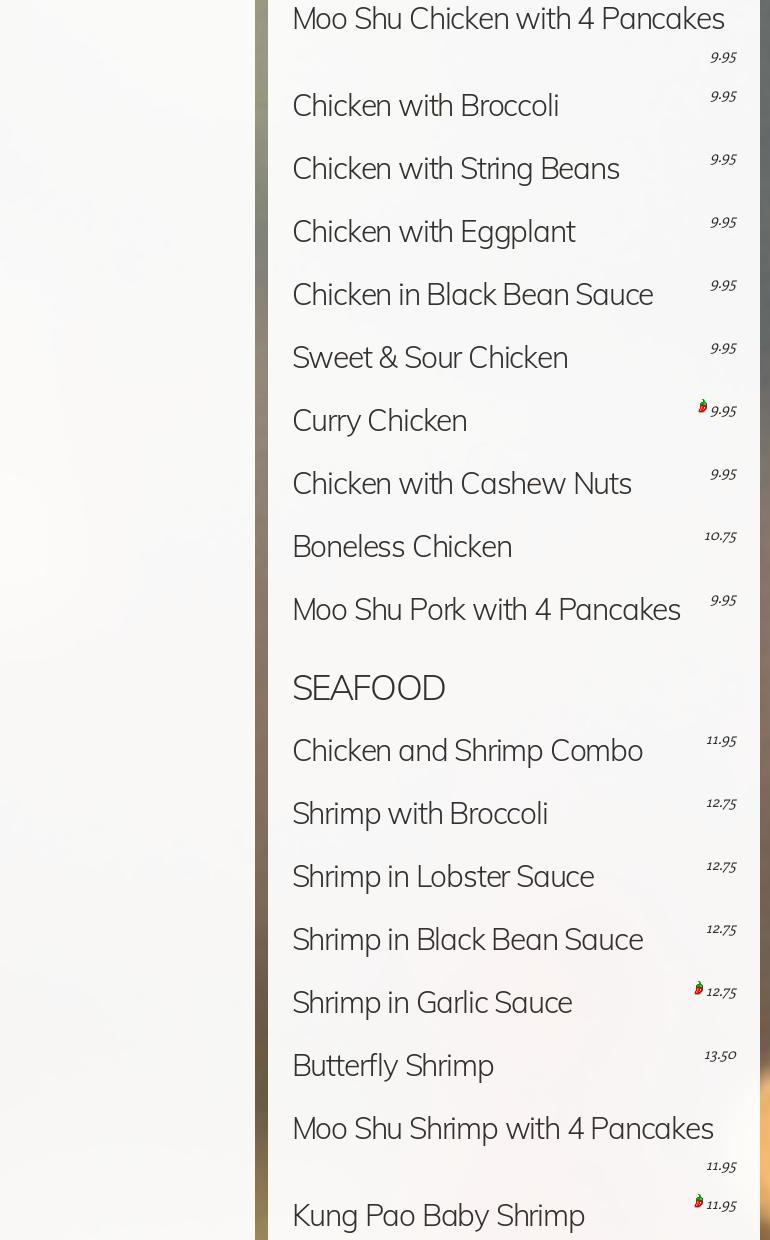This screenshot has height=1240, width=770.
Task: Open the Butterfly Shrimp item
Action: [392, 1065]
